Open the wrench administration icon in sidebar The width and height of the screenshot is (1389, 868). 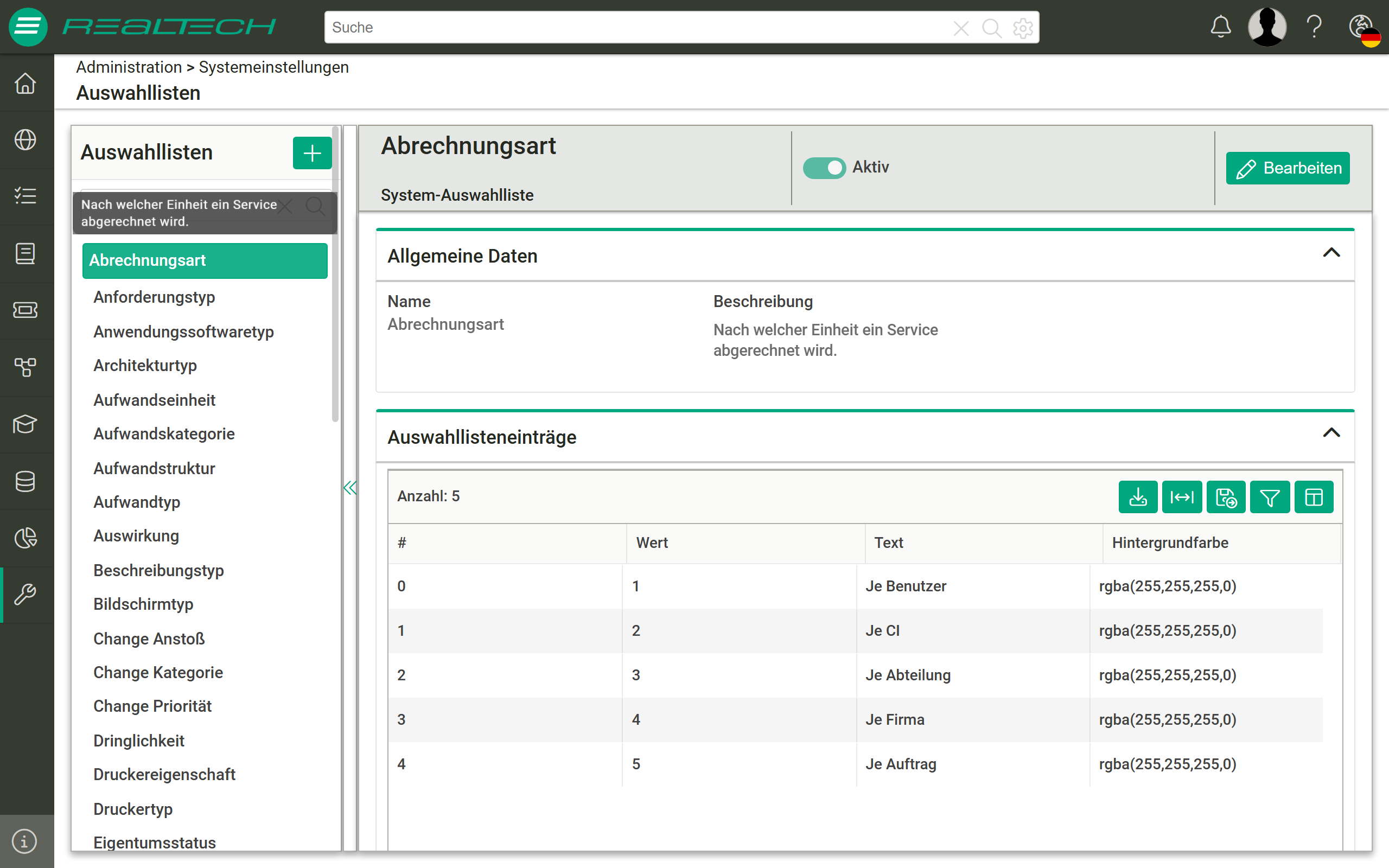coord(26,594)
